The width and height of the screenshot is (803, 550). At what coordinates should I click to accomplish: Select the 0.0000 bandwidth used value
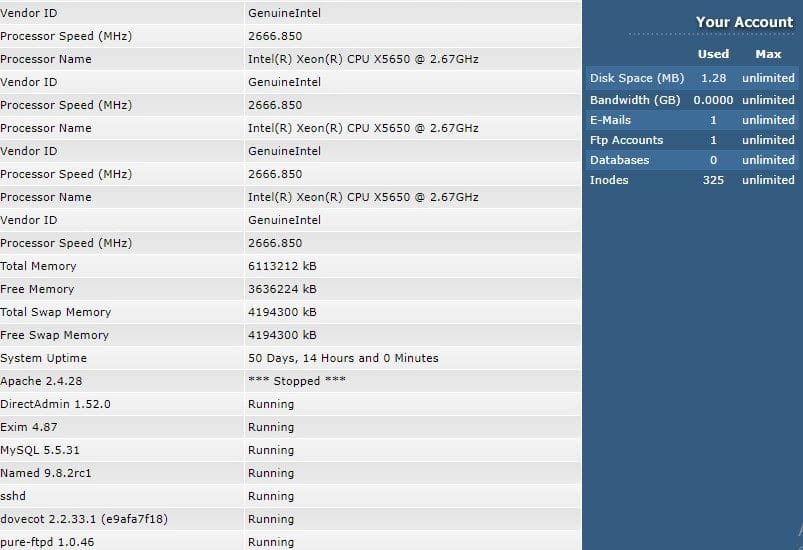713,100
